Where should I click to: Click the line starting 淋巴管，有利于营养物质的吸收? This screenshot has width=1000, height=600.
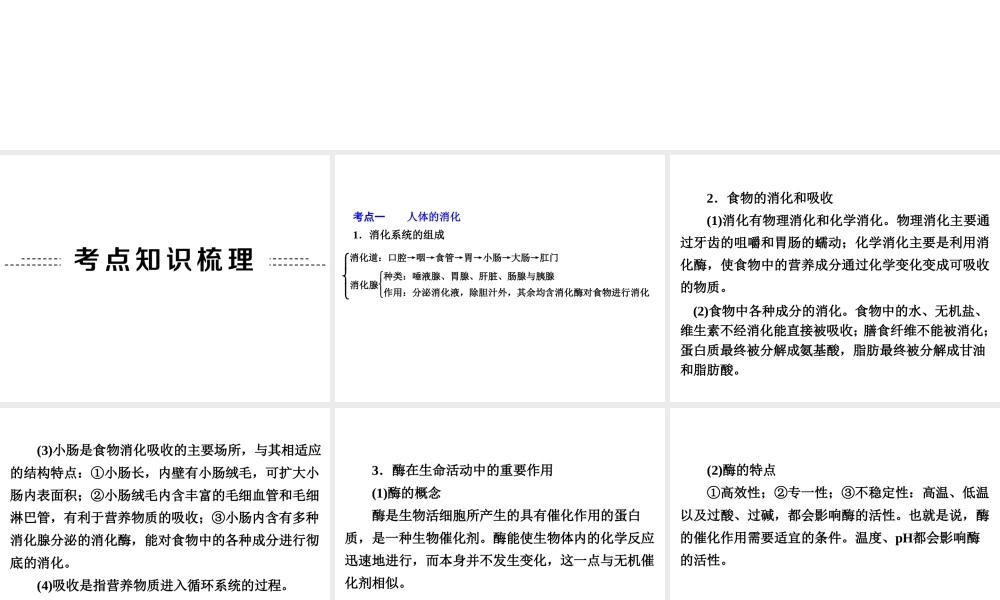pos(165,518)
